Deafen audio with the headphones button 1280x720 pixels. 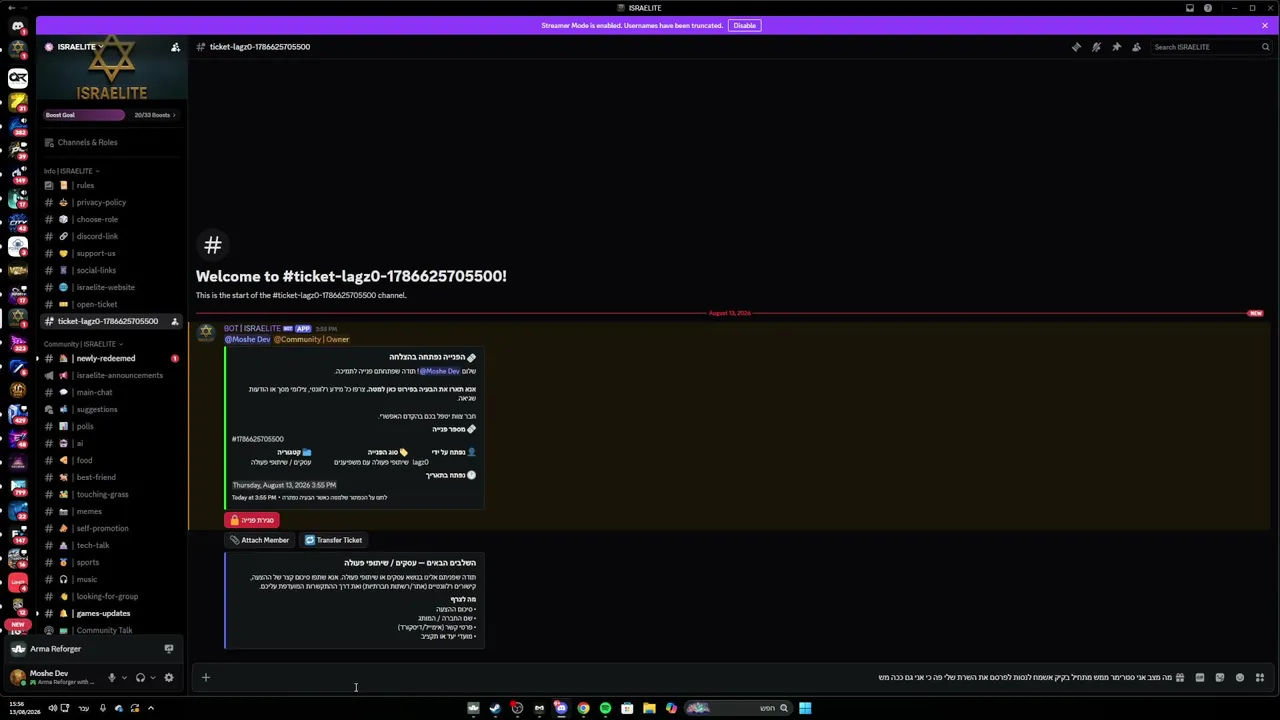(140, 678)
